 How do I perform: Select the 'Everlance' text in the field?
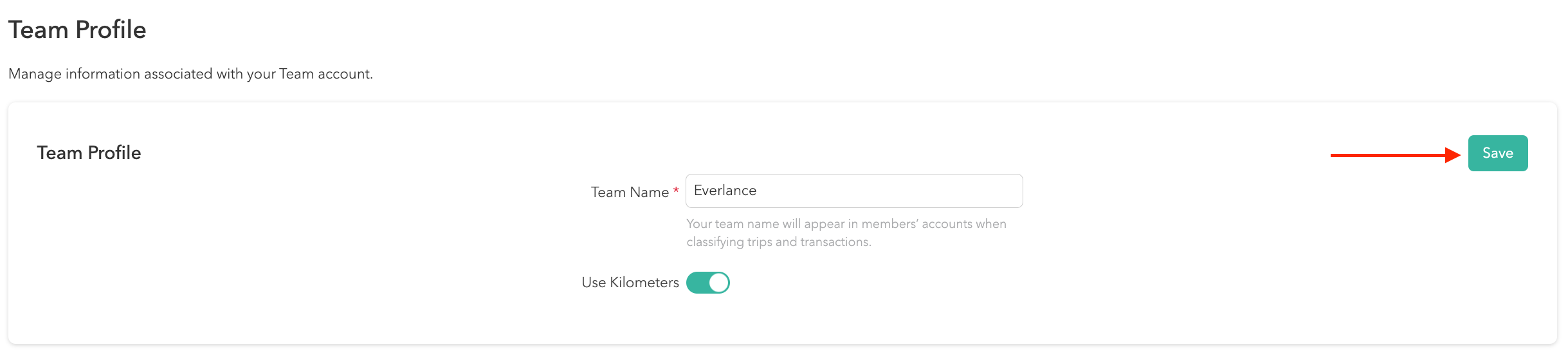tap(725, 191)
